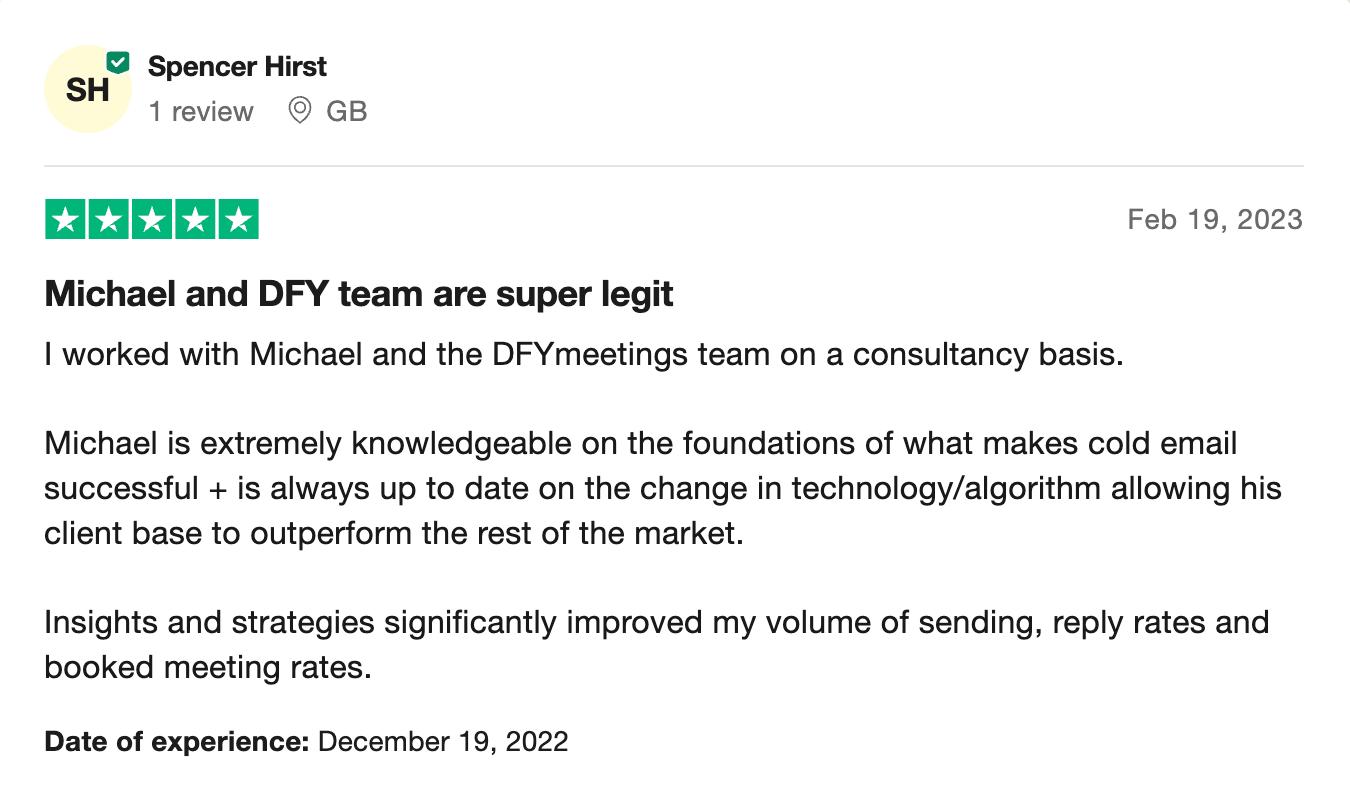1350x786 pixels.
Task: Click the fourth green rating star
Action: (x=195, y=220)
